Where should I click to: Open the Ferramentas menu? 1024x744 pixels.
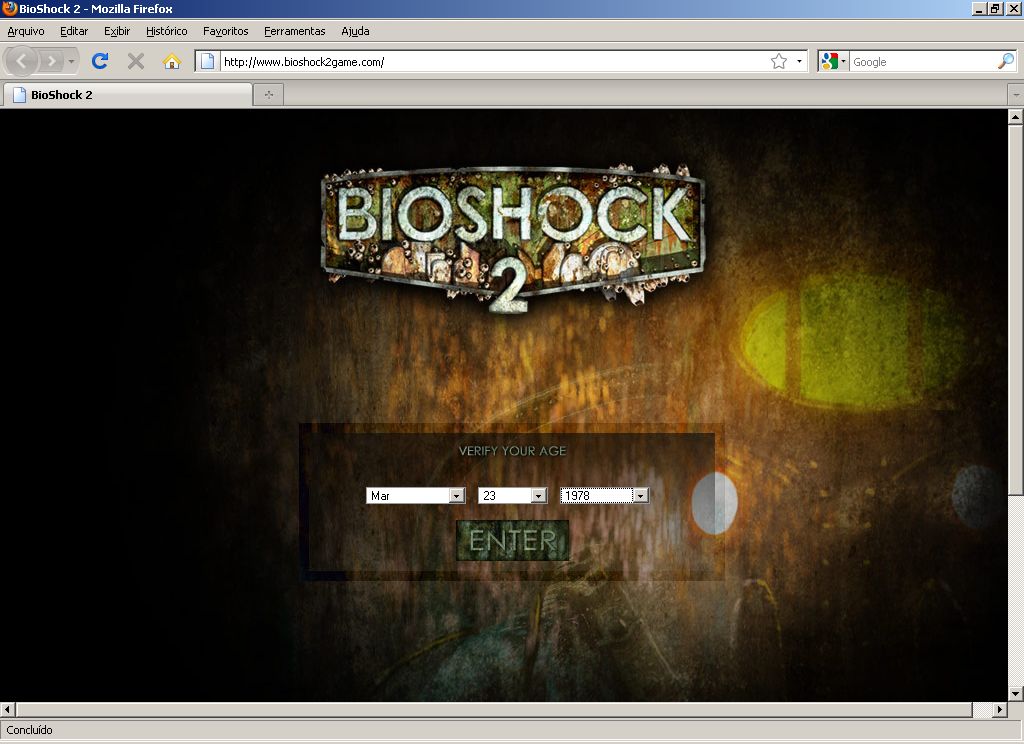coord(294,31)
